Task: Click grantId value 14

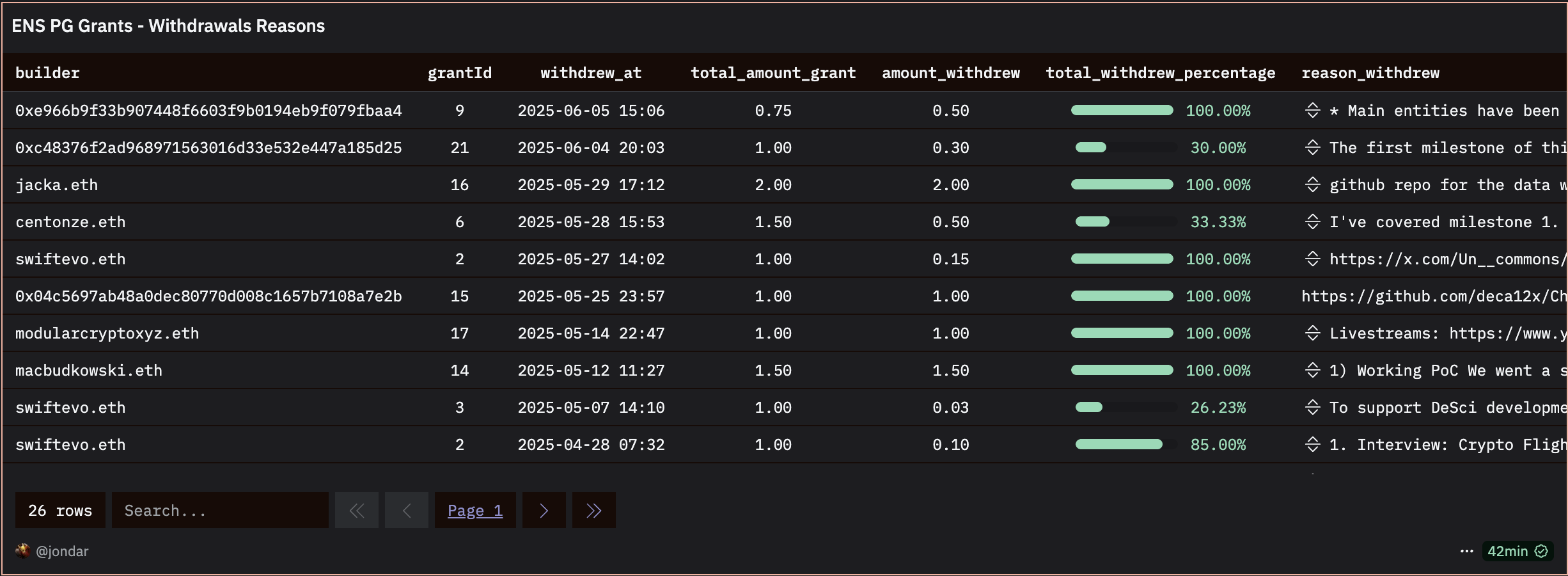Action: coord(460,370)
